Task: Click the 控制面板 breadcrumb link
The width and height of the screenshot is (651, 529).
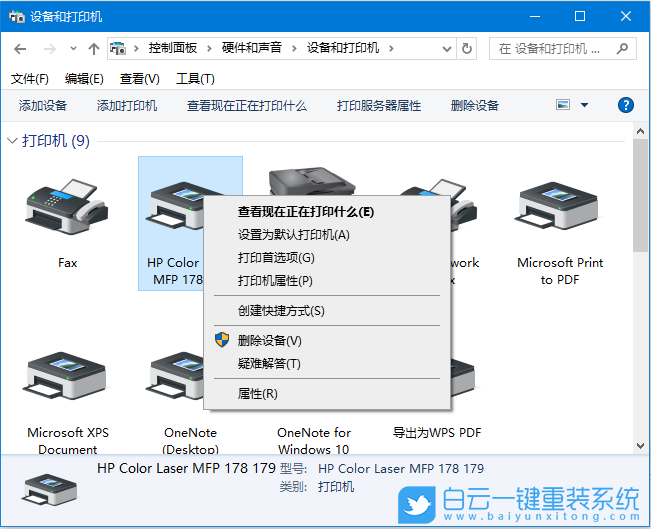Action: [173, 48]
